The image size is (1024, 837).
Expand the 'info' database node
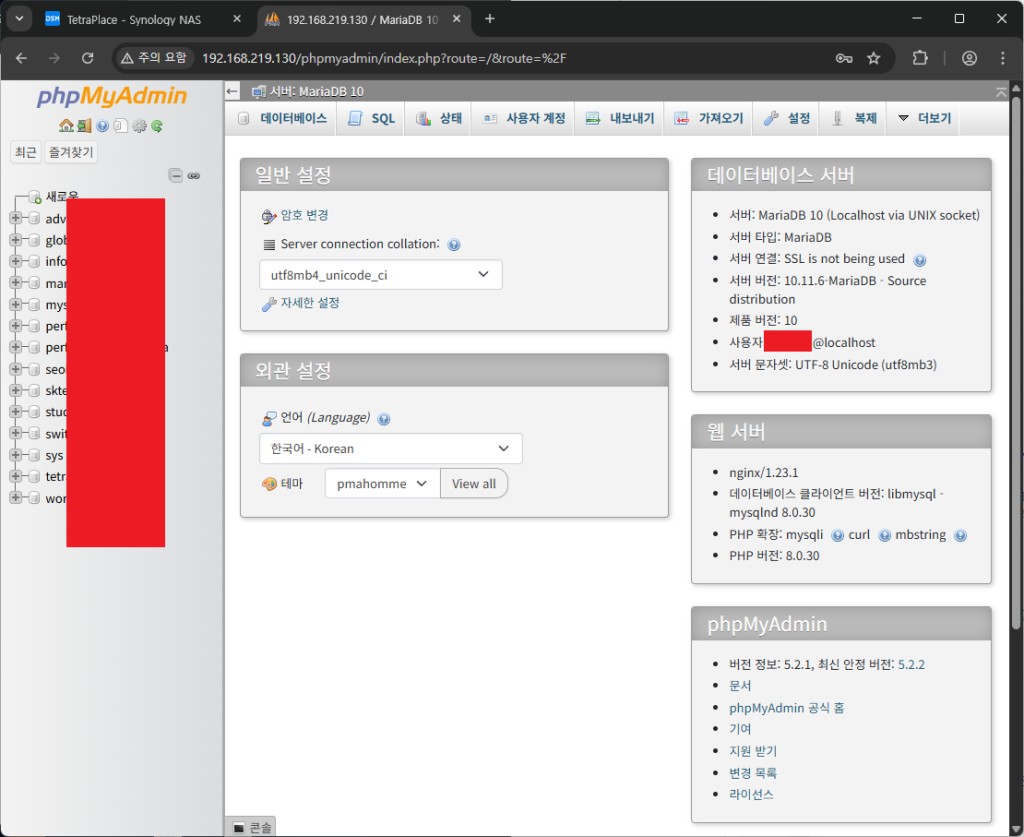(16, 261)
